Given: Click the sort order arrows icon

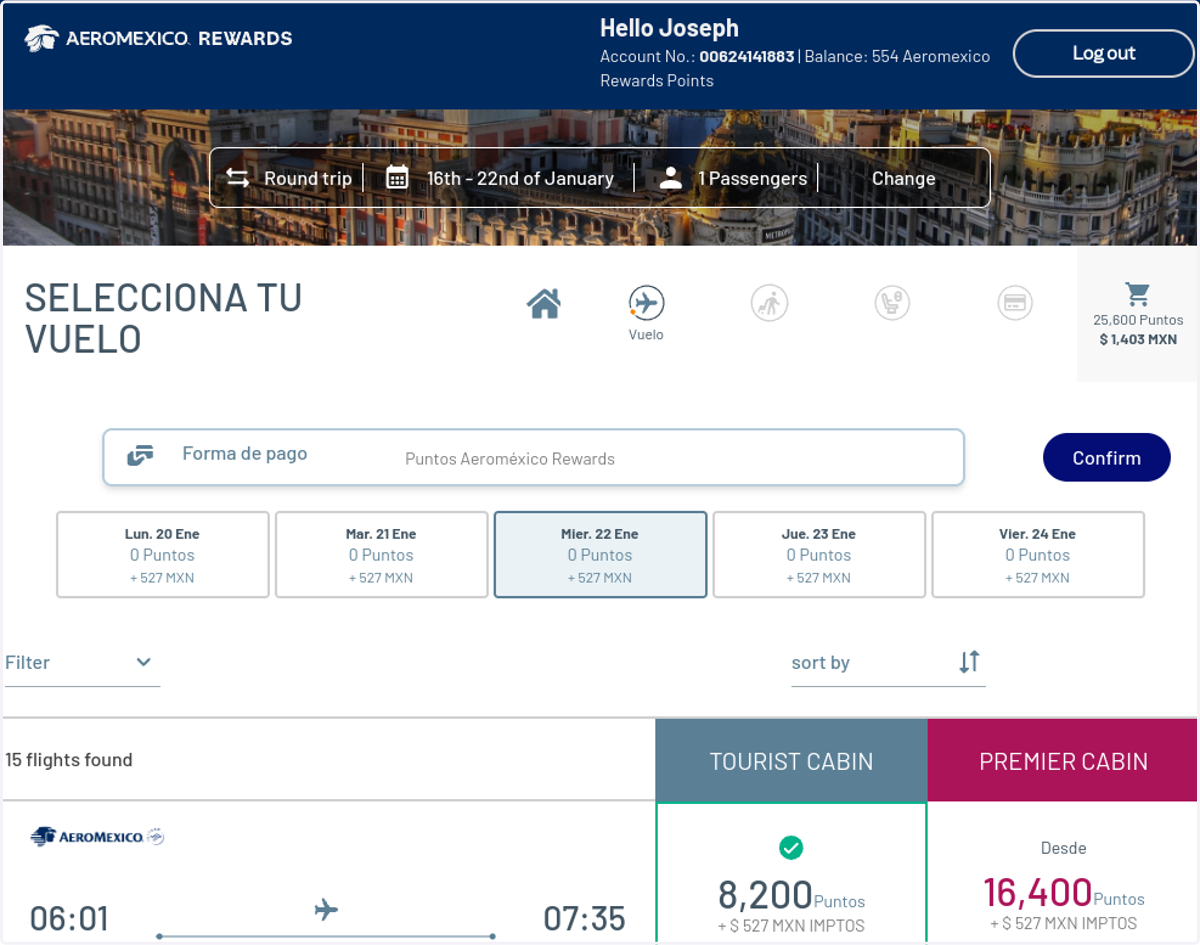Looking at the screenshot, I should (969, 662).
